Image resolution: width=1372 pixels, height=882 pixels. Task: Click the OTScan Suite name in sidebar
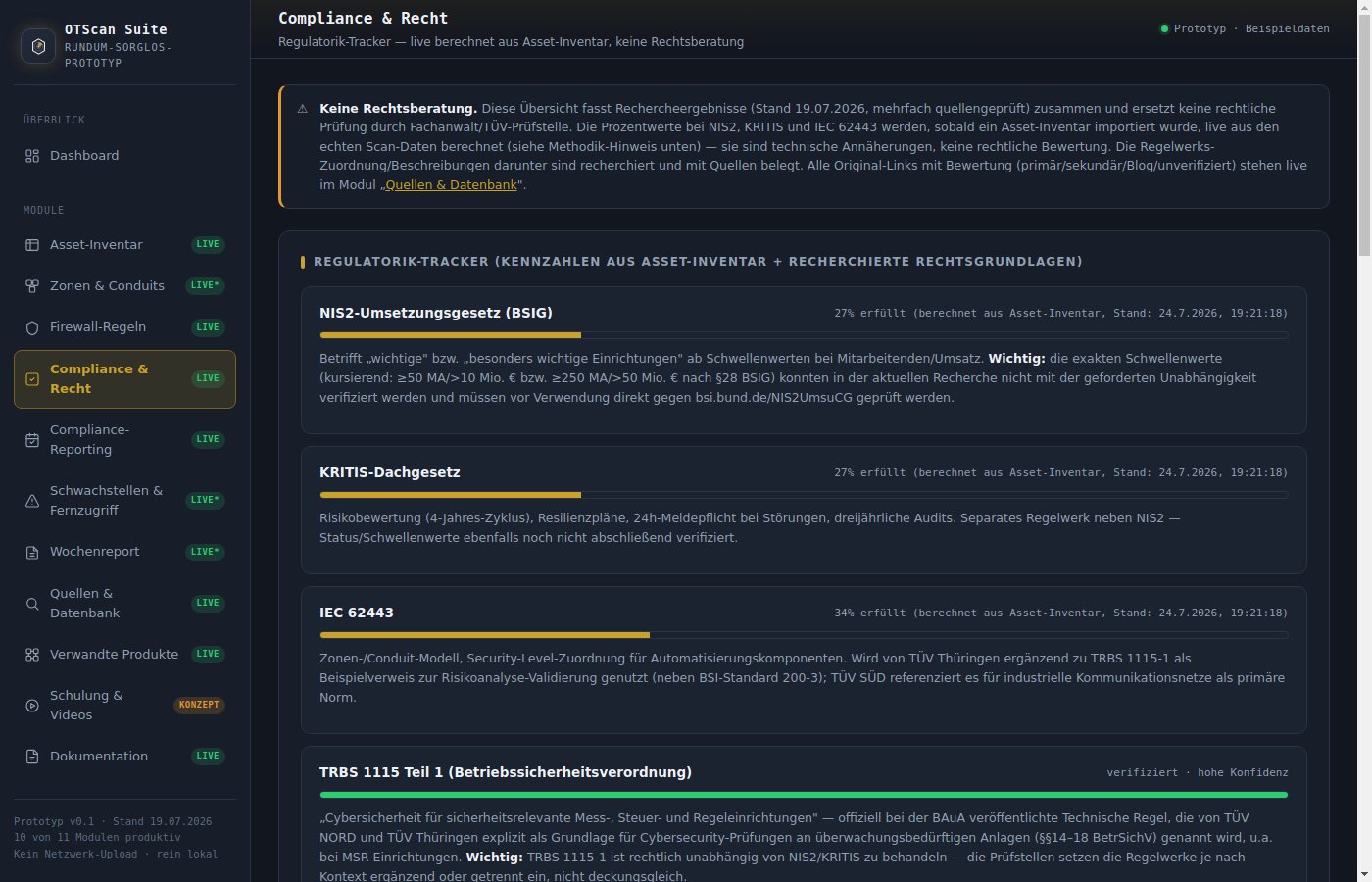pos(116,29)
